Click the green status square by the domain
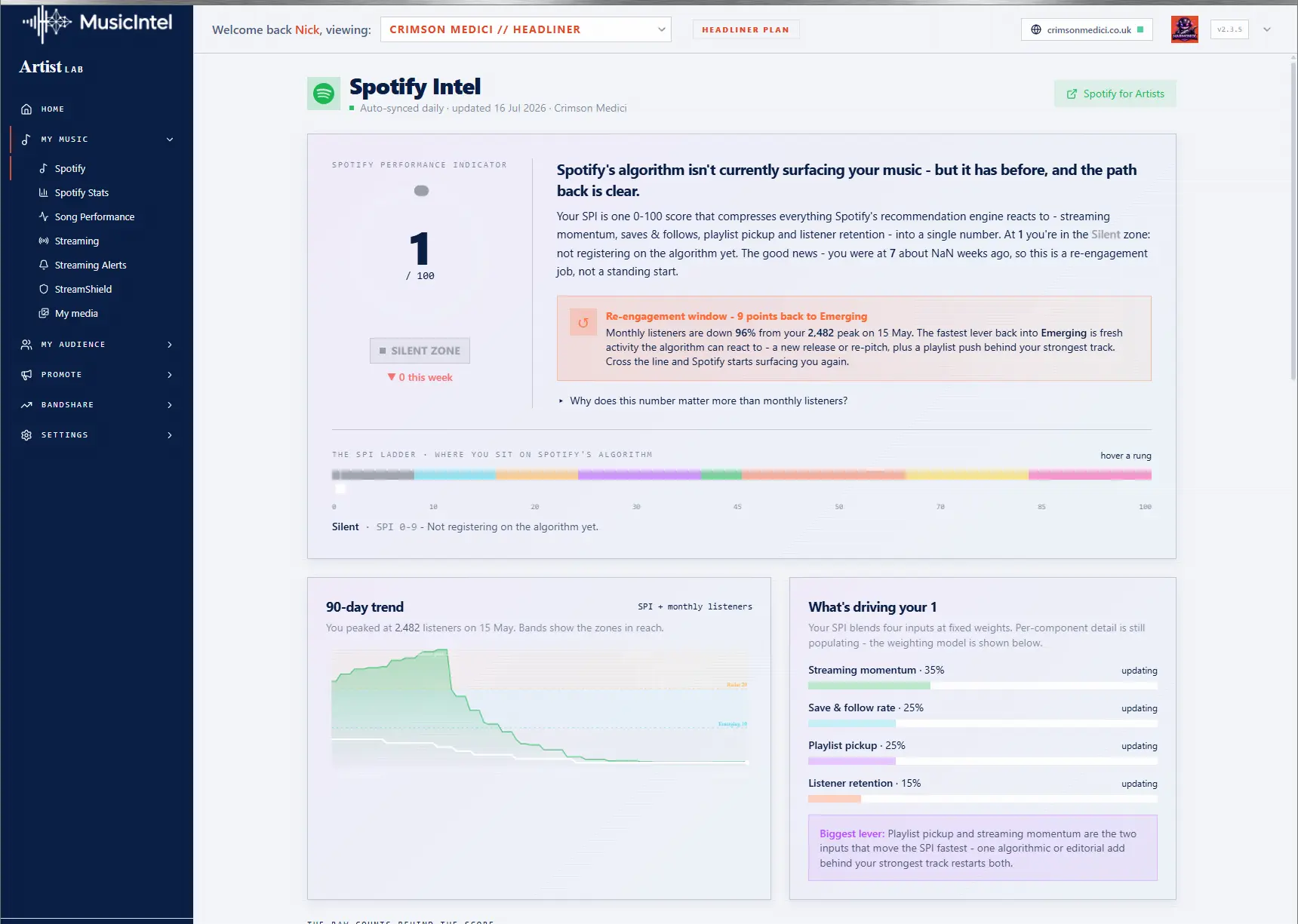The height and width of the screenshot is (924, 1298). 1140,29
